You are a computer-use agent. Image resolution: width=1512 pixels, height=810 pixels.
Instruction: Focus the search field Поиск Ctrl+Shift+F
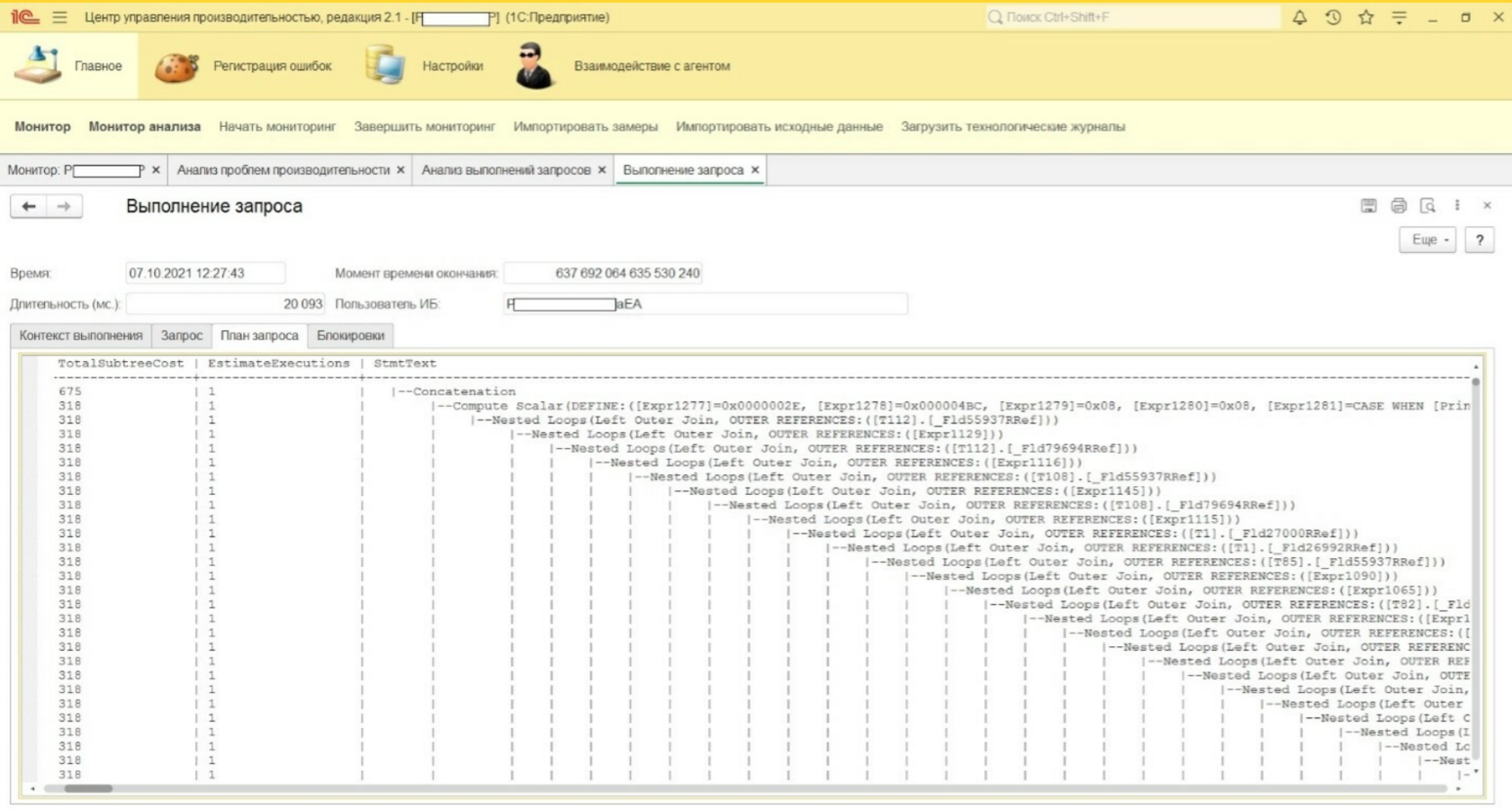[1132, 17]
